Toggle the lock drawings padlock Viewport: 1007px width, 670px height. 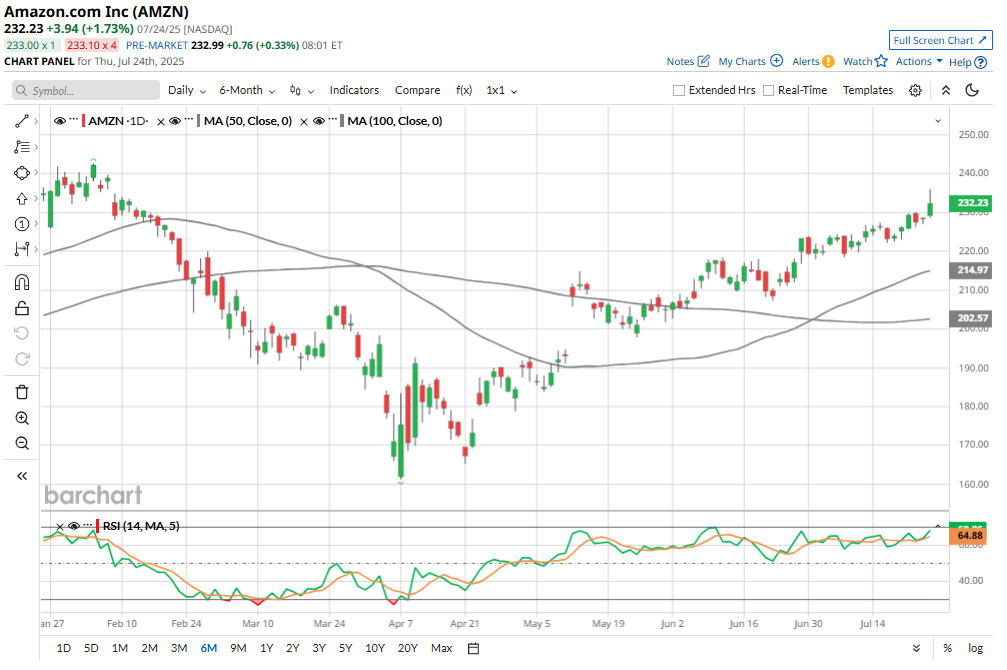pos(22,308)
